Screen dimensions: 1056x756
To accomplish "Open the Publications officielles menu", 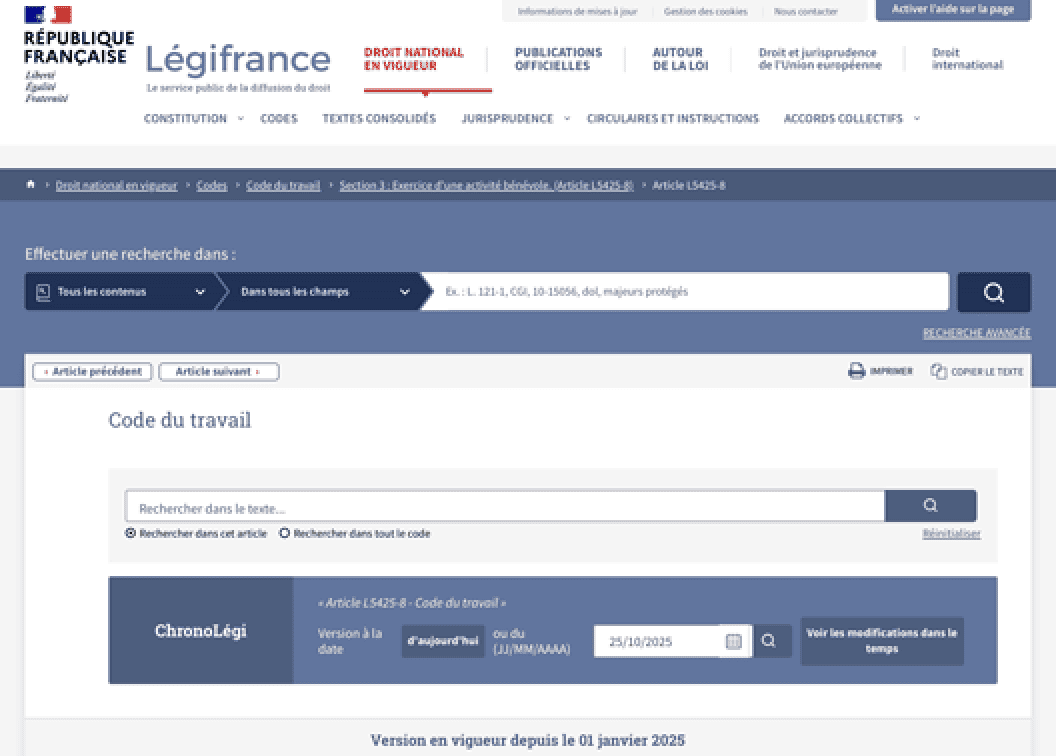I will coord(557,57).
